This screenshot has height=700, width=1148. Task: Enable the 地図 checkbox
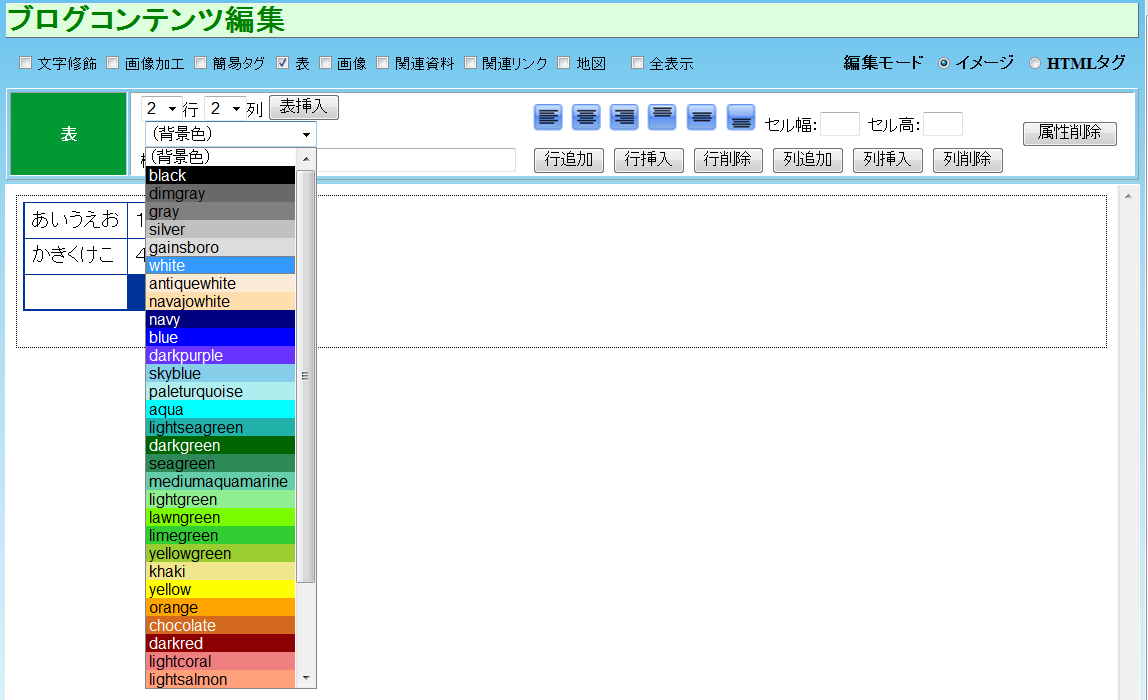(x=564, y=63)
